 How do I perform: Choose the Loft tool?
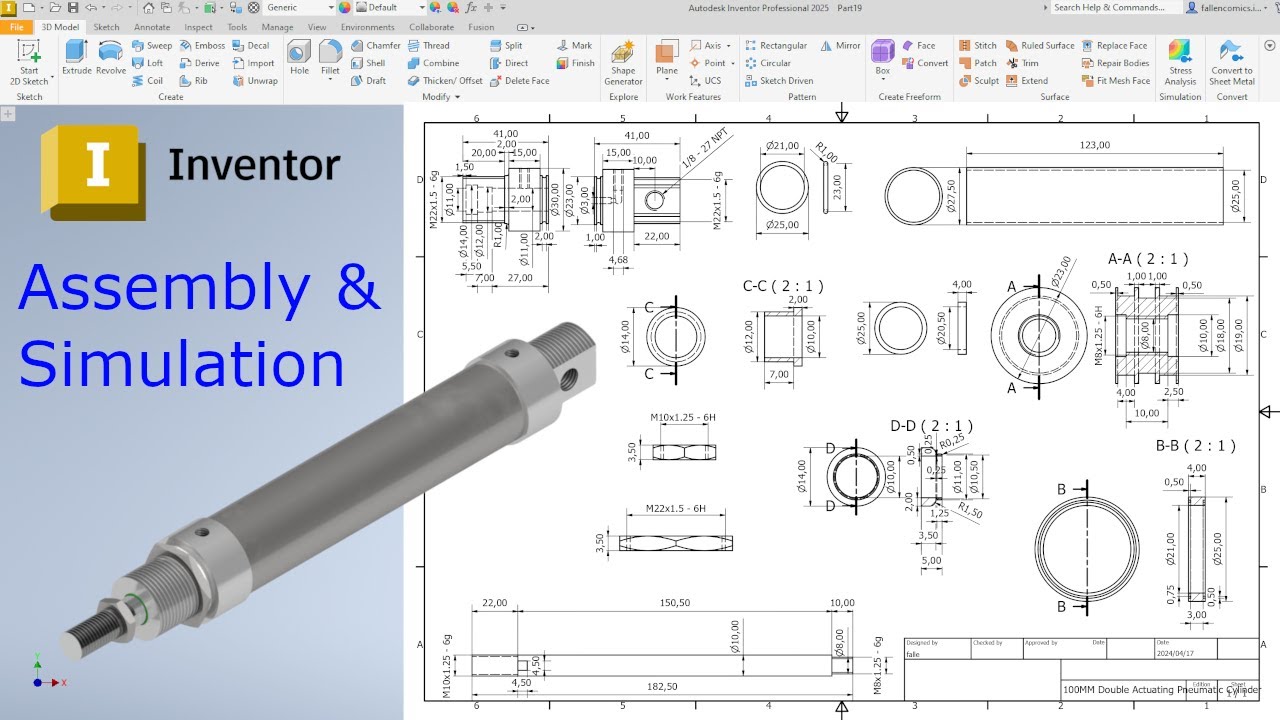(x=148, y=63)
